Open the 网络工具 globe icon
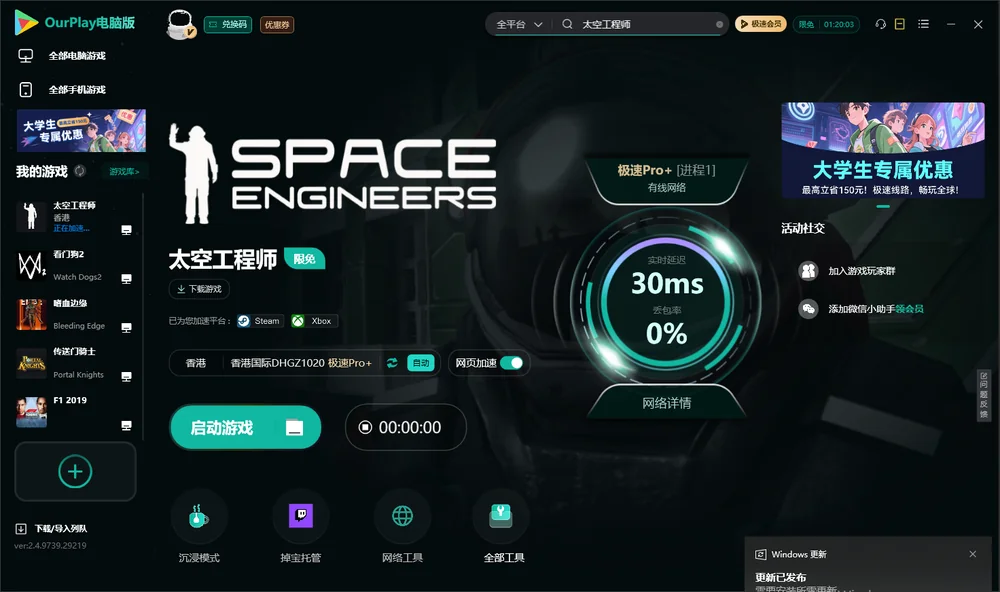Image resolution: width=1000 pixels, height=592 pixels. 402,516
